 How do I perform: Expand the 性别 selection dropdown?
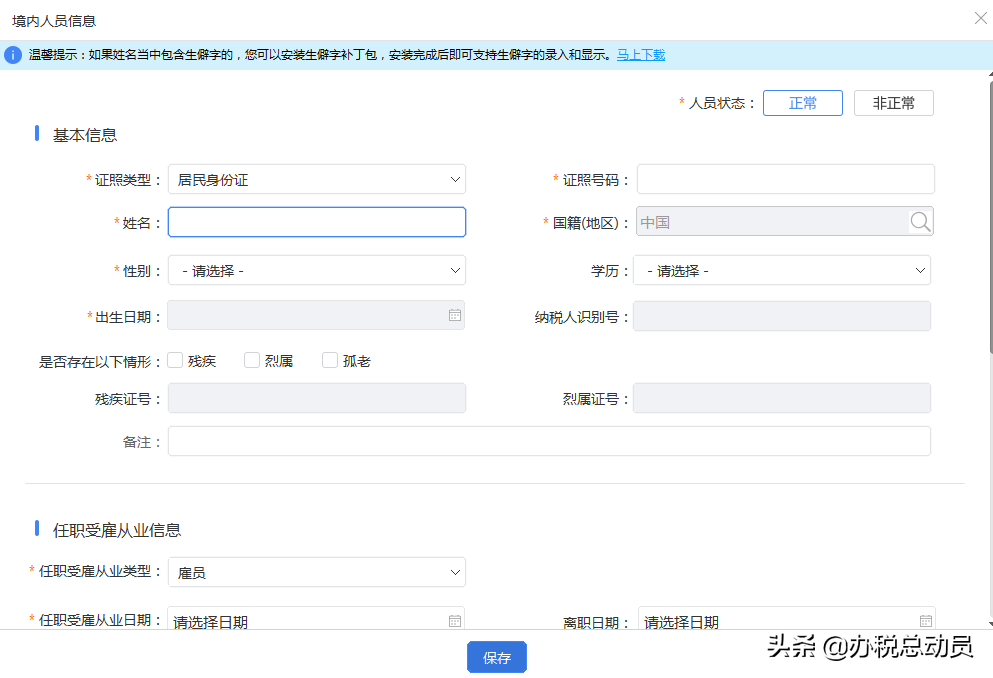455,269
